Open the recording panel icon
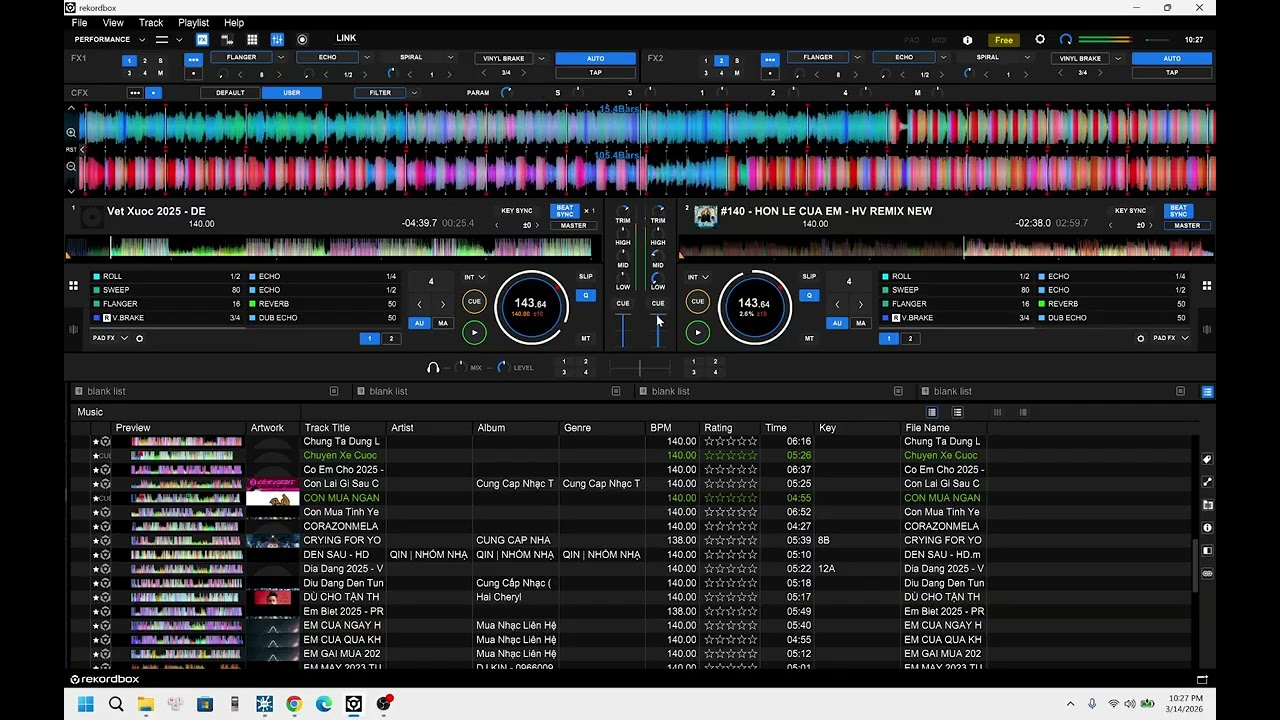Image resolution: width=1280 pixels, height=720 pixels. (302, 40)
